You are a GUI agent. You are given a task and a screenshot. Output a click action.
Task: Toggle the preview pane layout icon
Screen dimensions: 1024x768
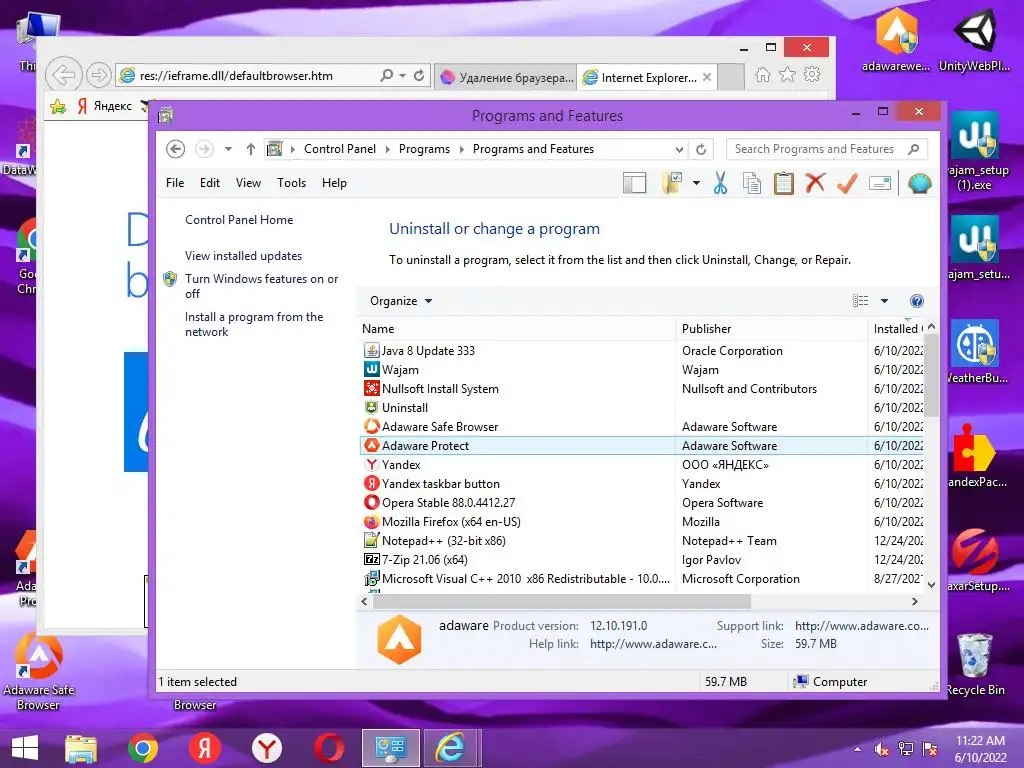(634, 184)
